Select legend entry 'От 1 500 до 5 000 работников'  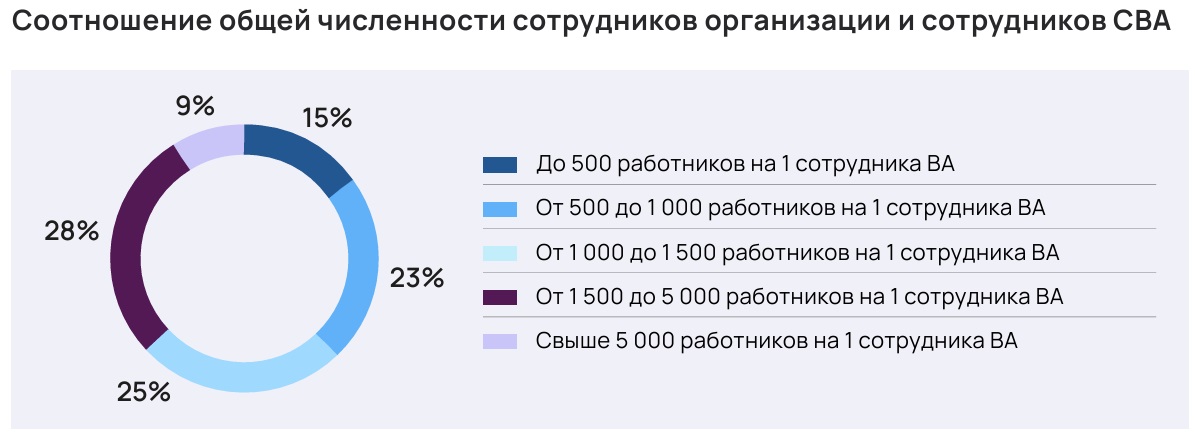click(x=799, y=298)
